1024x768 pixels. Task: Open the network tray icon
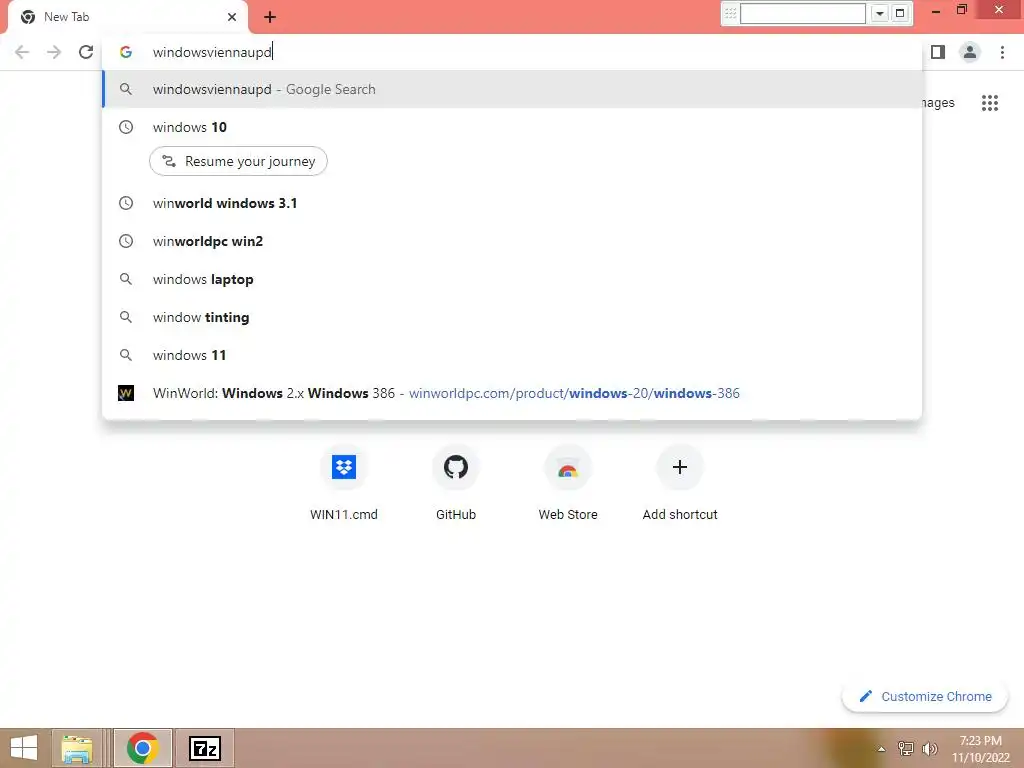[906, 748]
